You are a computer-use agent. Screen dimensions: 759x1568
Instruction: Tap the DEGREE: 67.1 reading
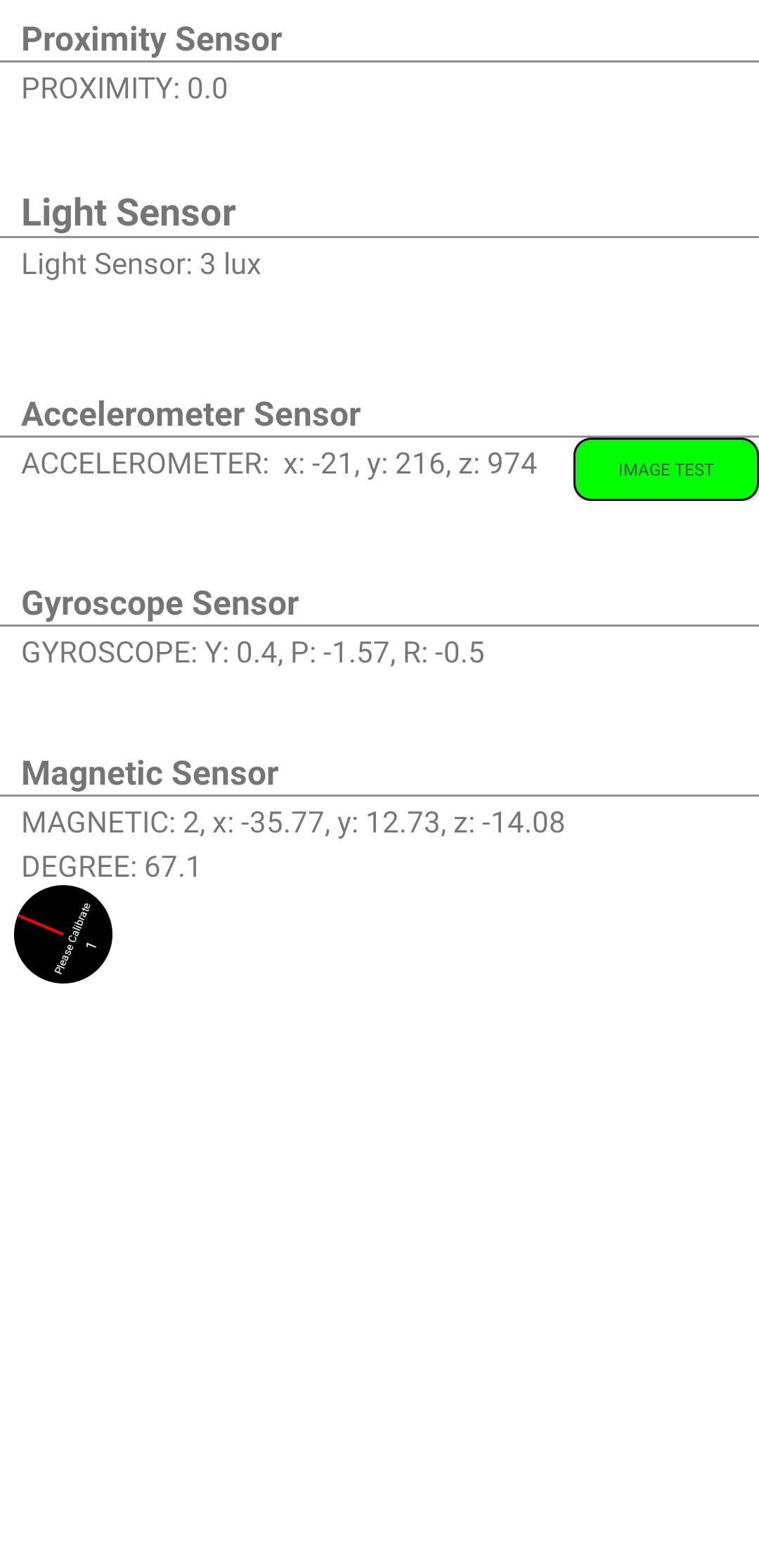click(111, 867)
